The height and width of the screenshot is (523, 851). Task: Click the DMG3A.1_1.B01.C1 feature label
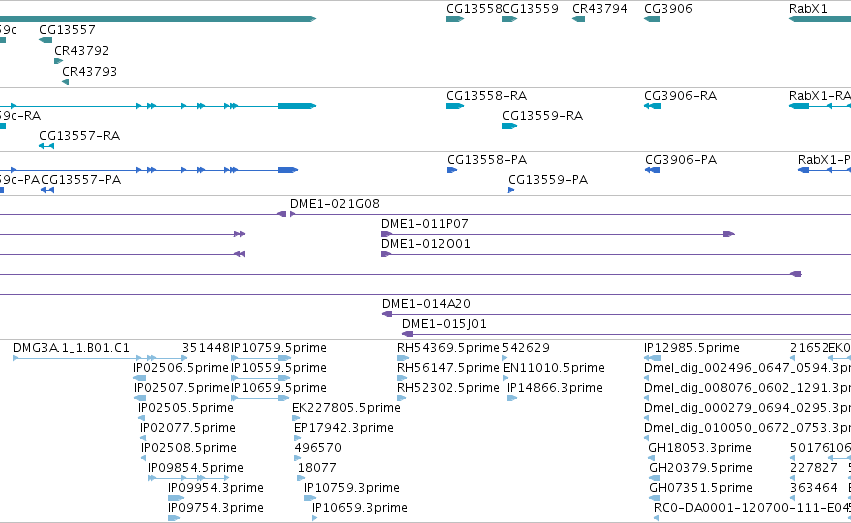72,348
